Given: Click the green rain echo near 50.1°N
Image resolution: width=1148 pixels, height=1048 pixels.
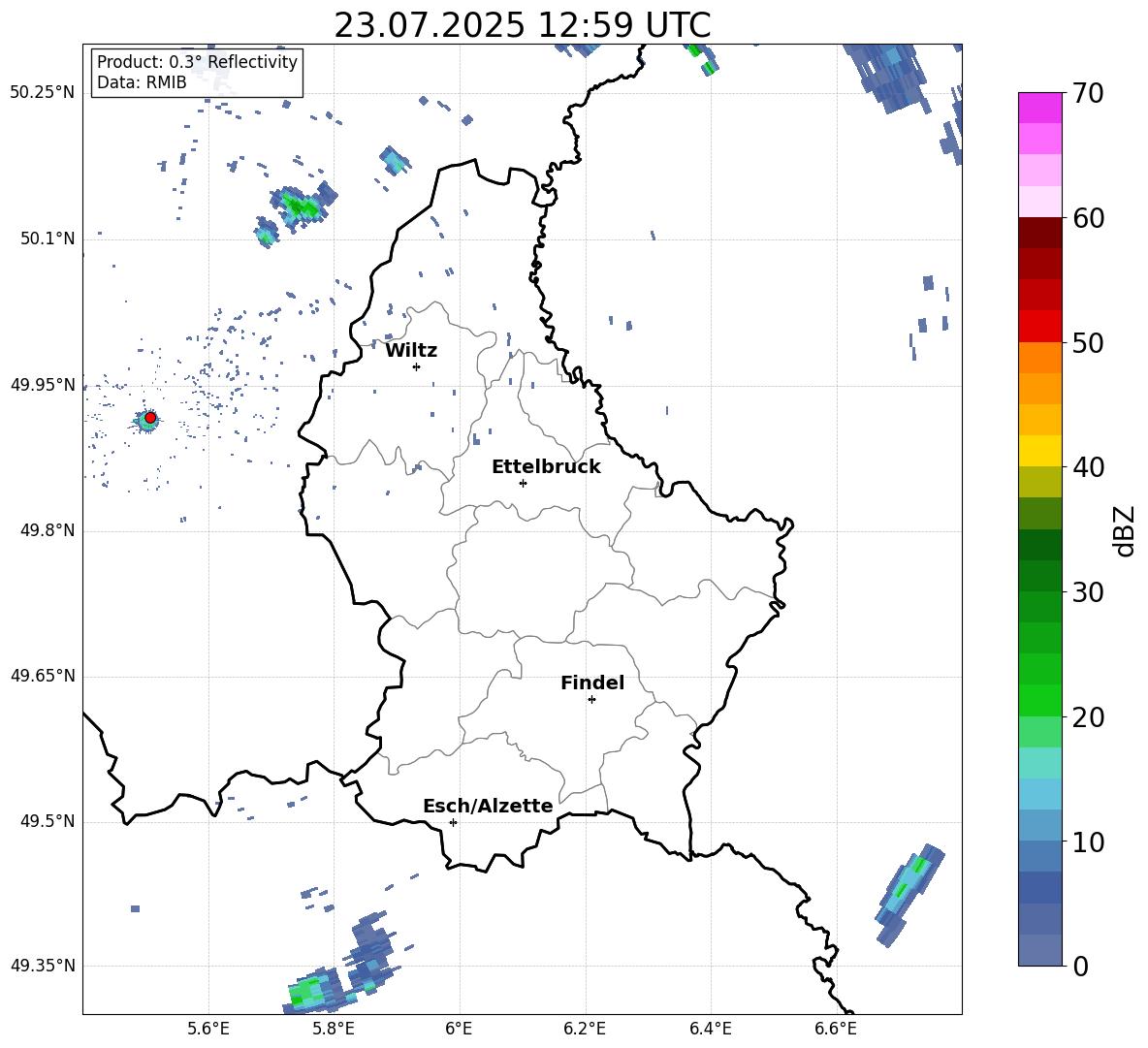Looking at the screenshot, I should click(302, 206).
